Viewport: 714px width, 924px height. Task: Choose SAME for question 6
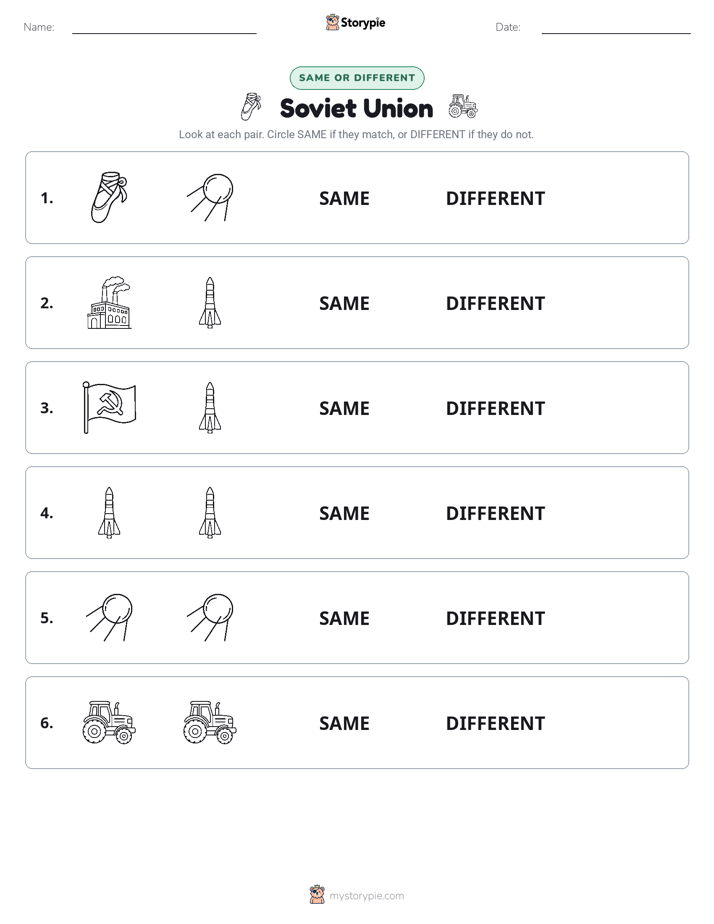(x=344, y=723)
